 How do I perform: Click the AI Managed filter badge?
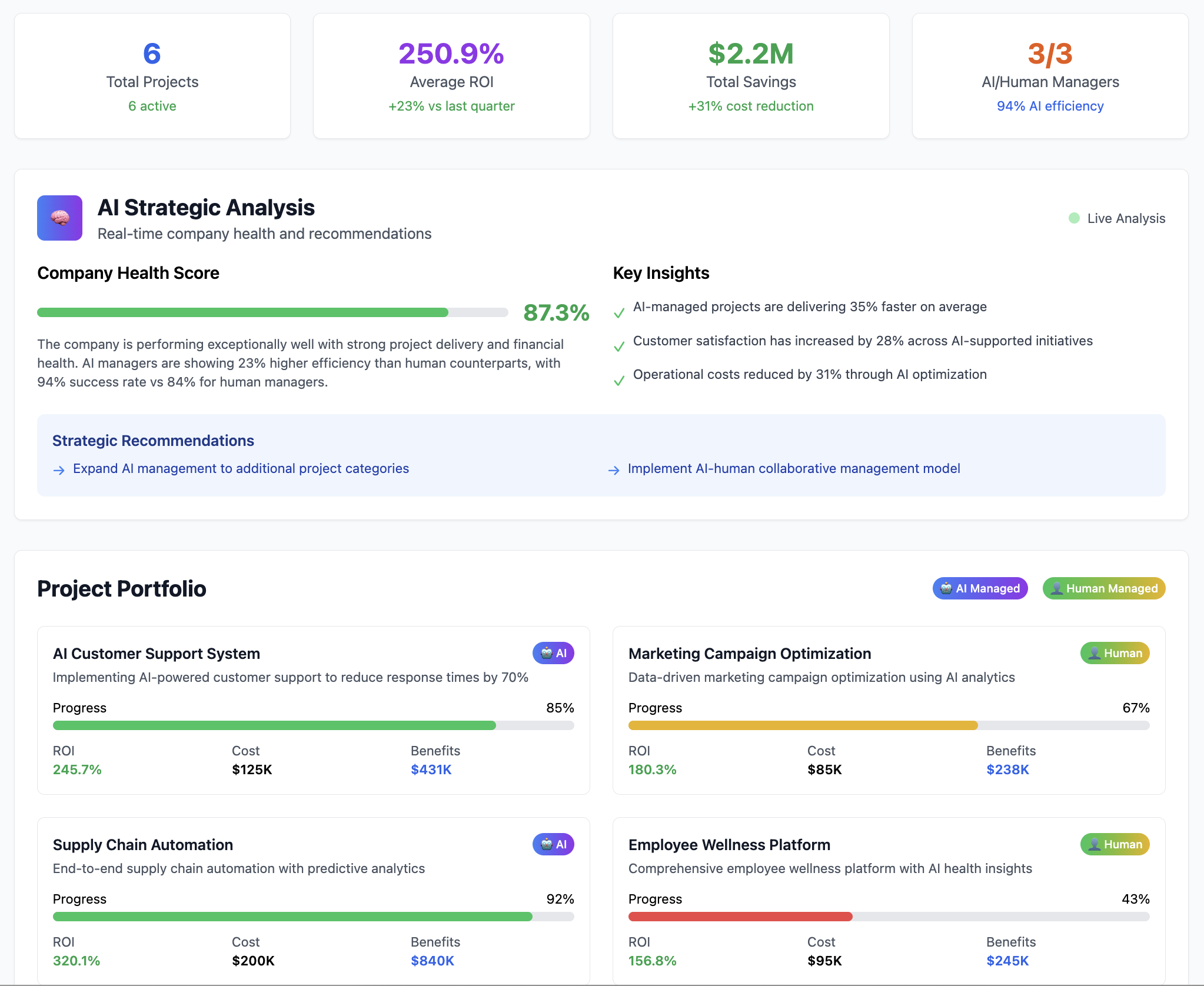click(x=979, y=588)
